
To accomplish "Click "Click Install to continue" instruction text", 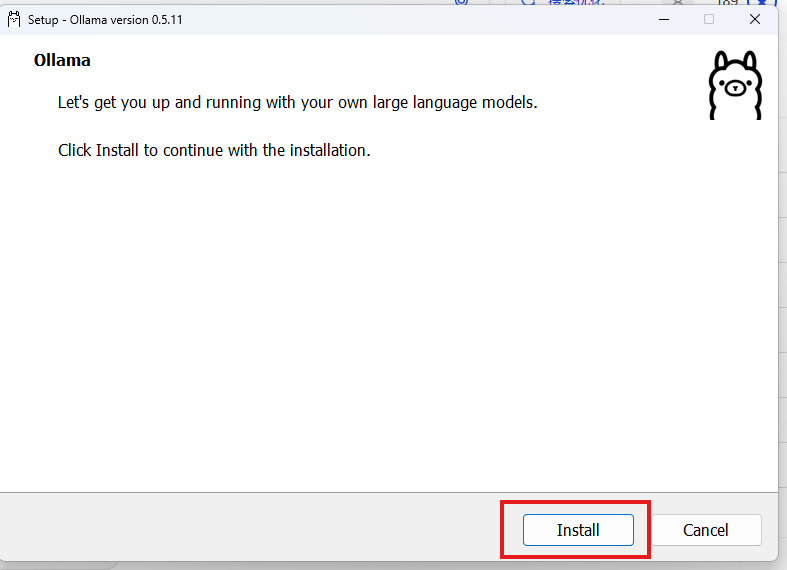I will (214, 151).
